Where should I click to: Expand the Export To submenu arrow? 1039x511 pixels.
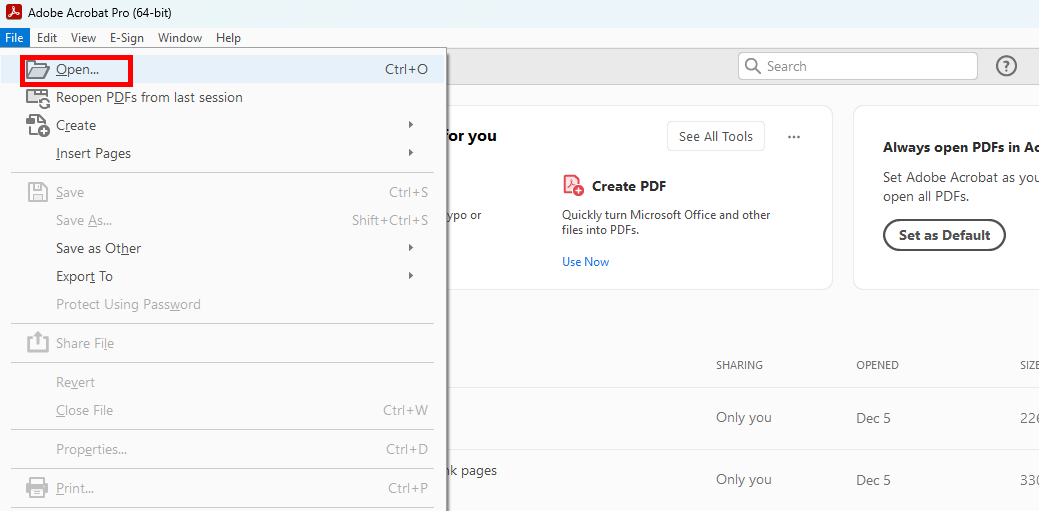point(411,275)
